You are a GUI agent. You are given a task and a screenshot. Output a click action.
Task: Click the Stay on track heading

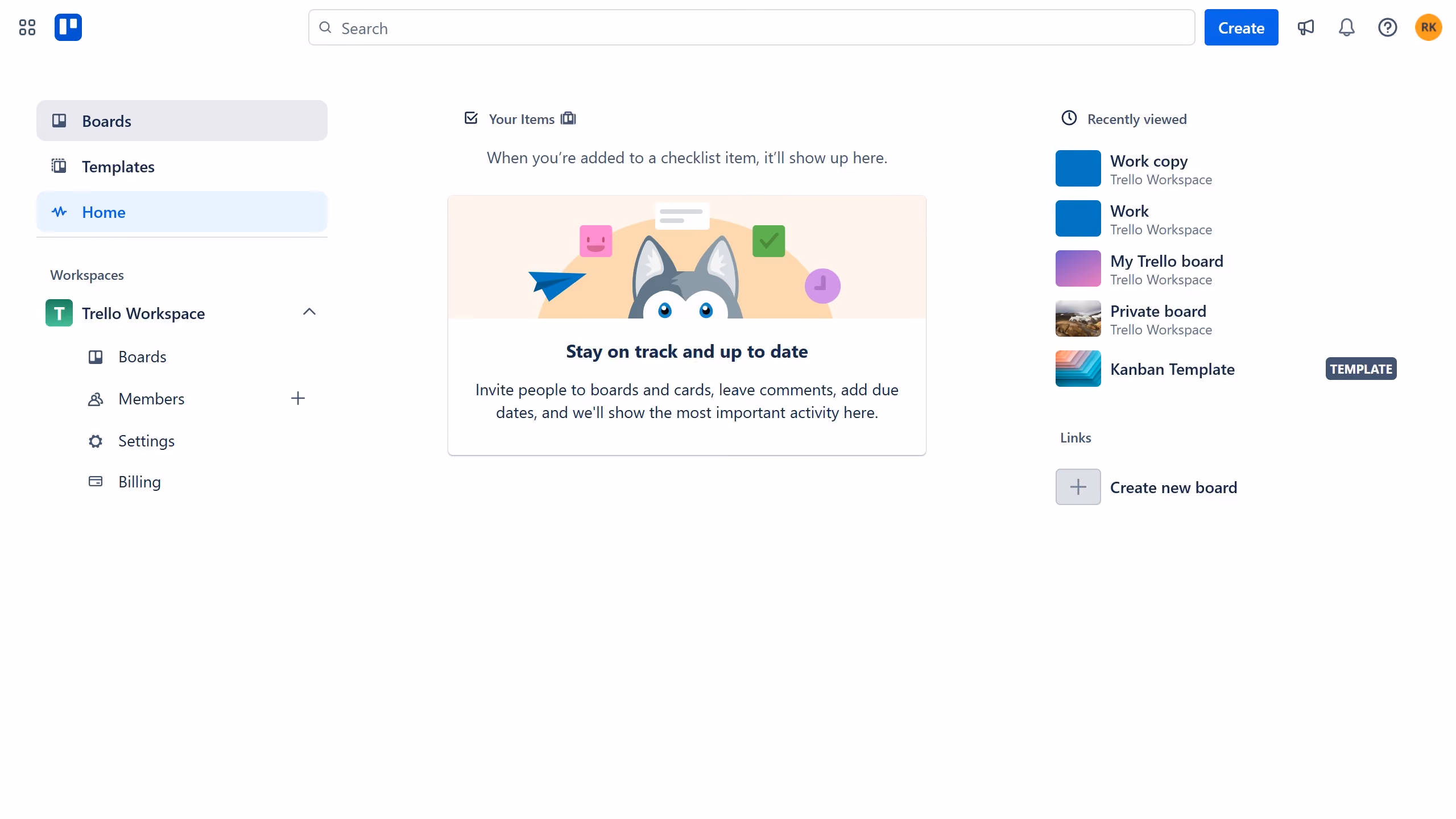(x=687, y=351)
